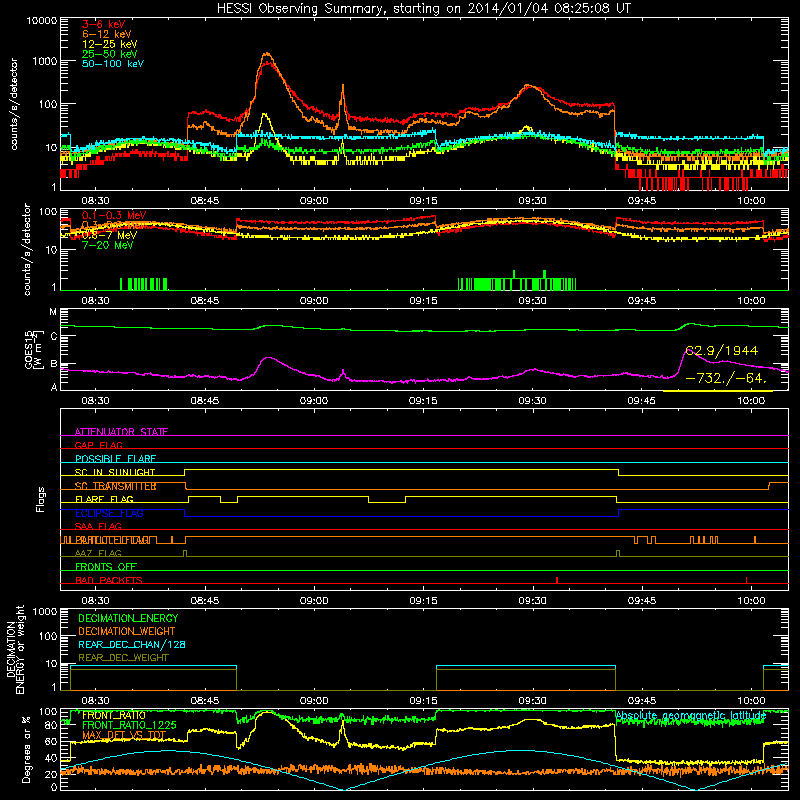Click the BAD_PACKETS spike just before 10:00

(746, 580)
